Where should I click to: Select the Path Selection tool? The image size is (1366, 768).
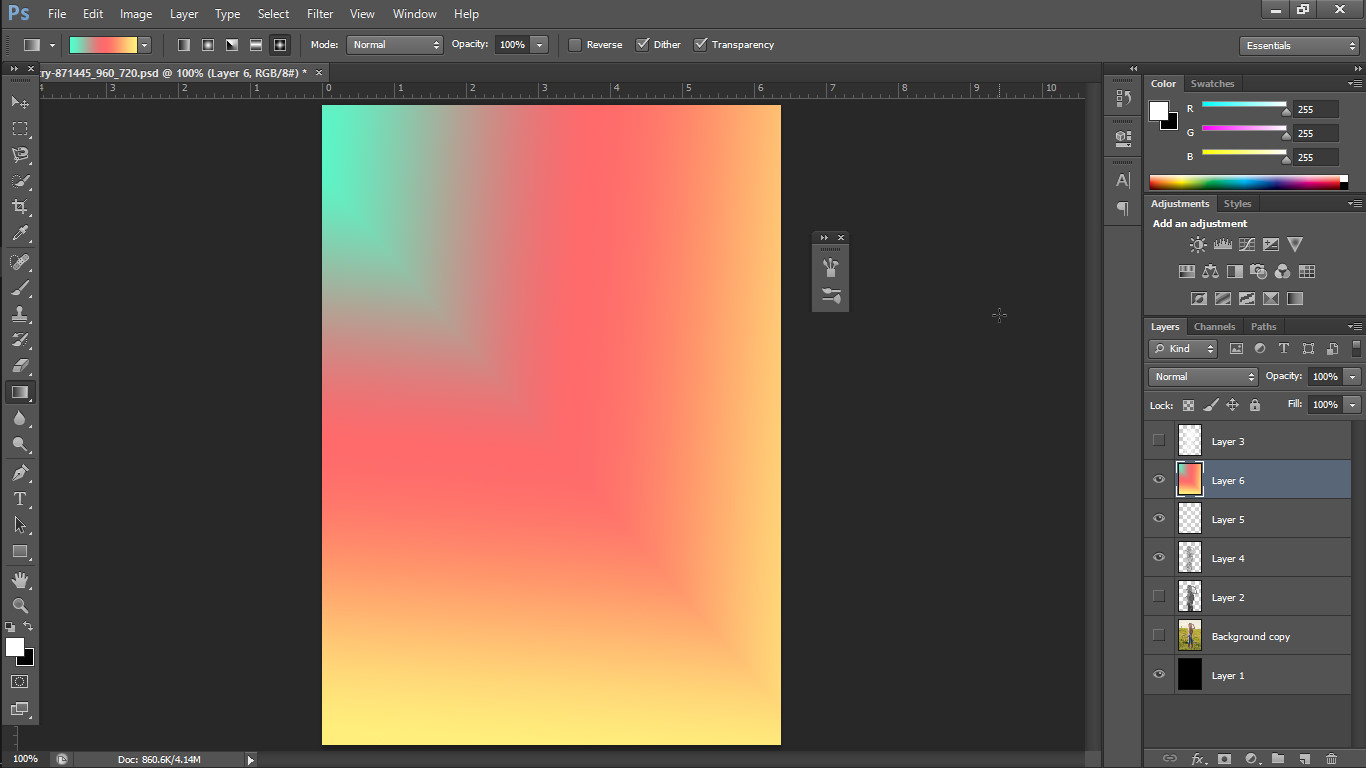(x=20, y=525)
